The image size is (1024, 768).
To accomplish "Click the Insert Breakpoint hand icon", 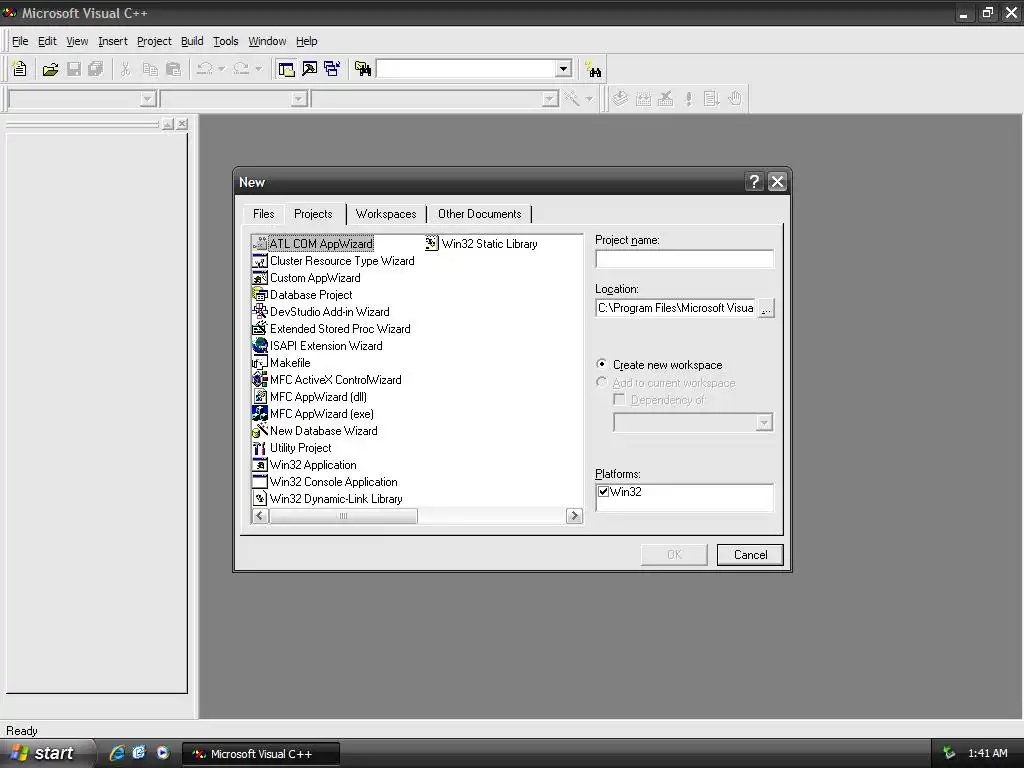I will 735,99.
